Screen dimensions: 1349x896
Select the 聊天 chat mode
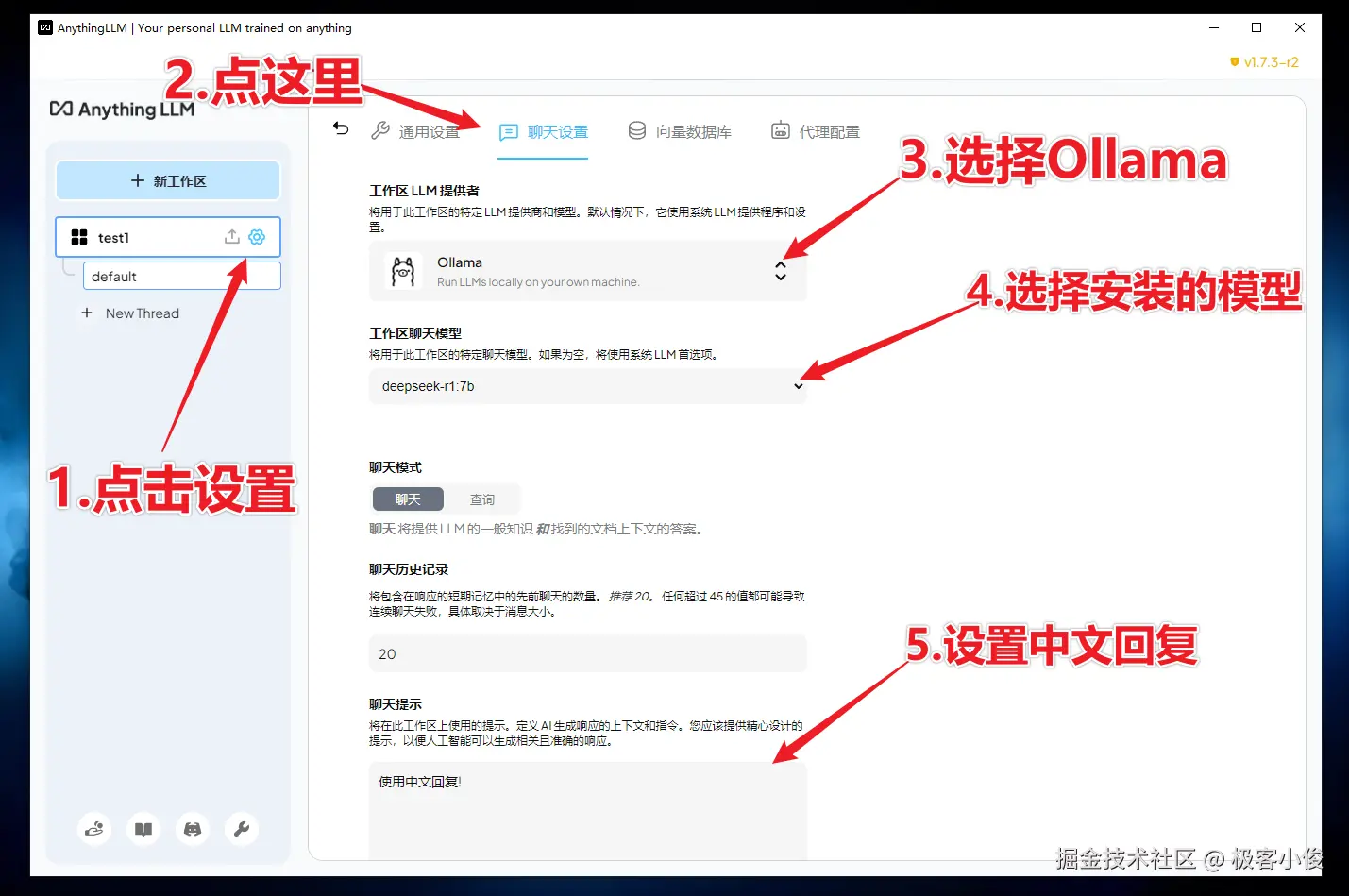coord(408,499)
